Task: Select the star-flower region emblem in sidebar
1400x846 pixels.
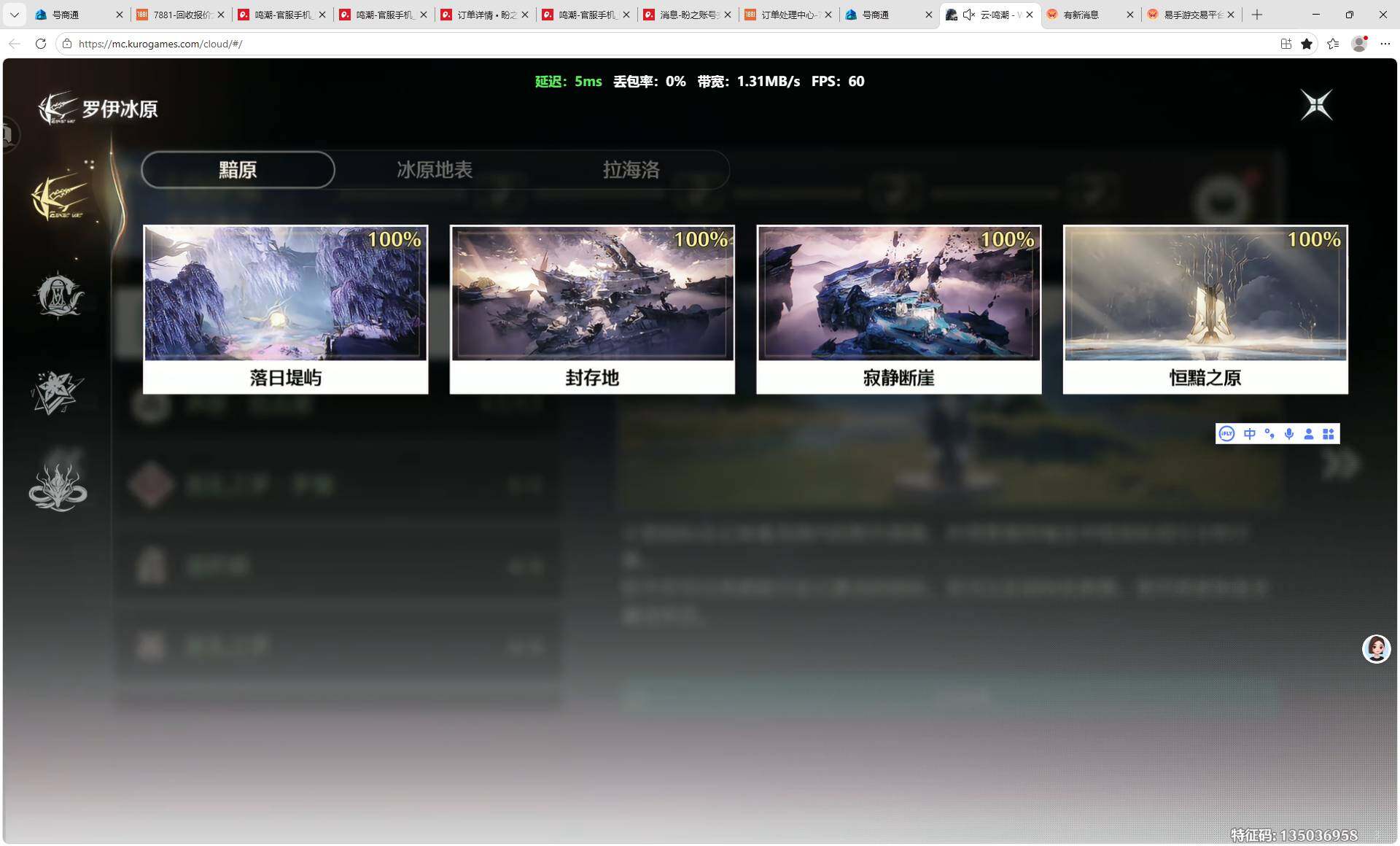Action: (x=58, y=392)
